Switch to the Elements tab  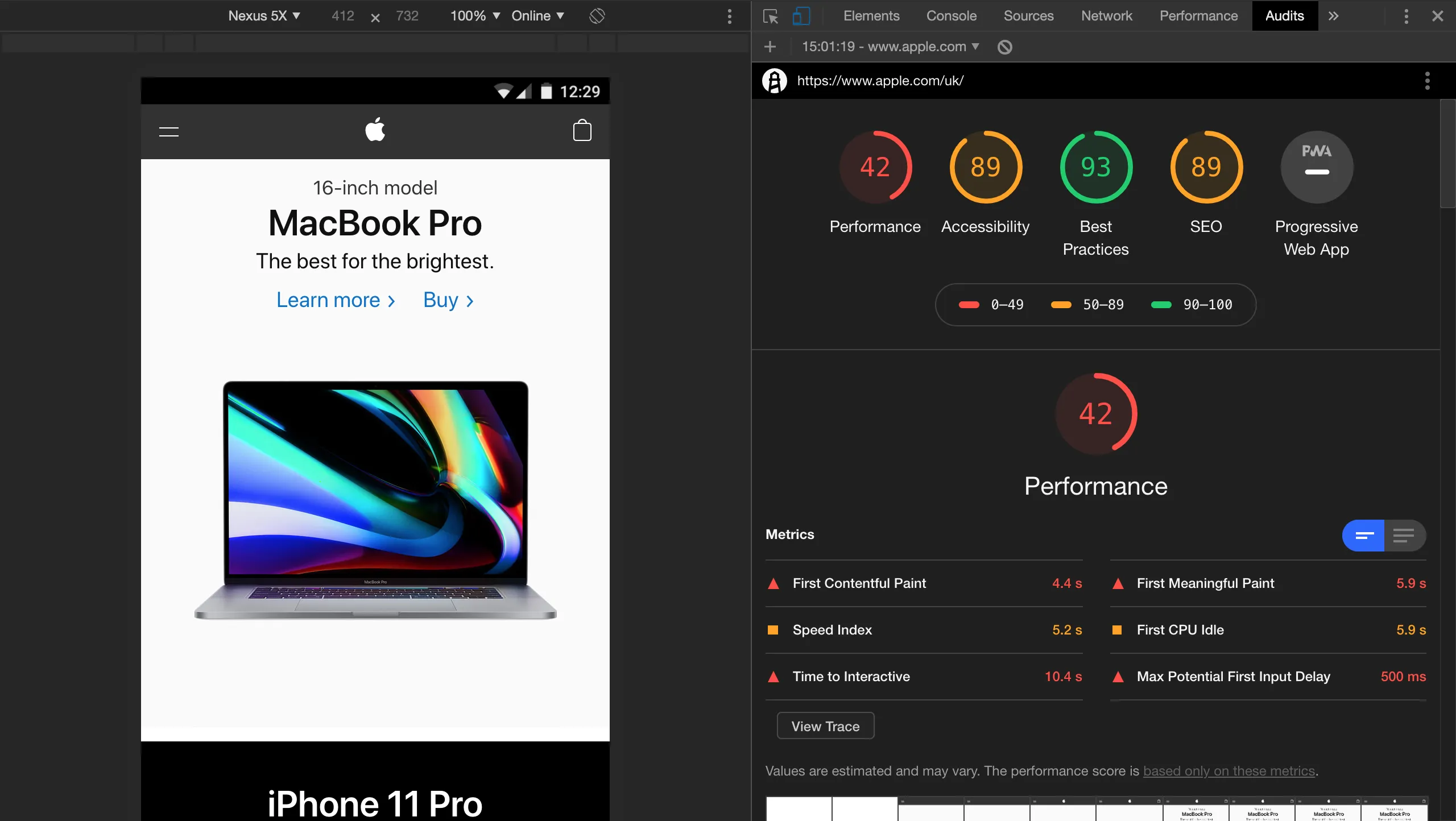pos(871,16)
